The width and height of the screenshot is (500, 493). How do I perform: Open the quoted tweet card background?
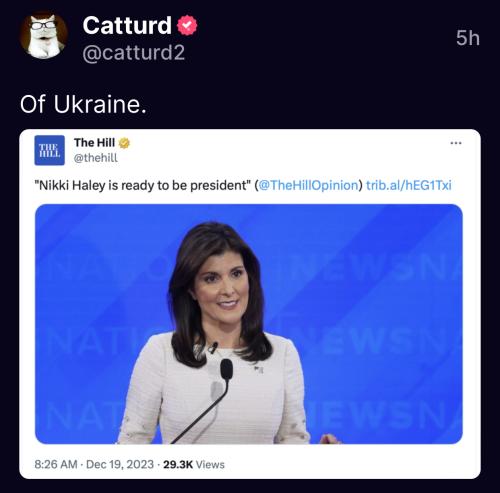tap(250, 304)
